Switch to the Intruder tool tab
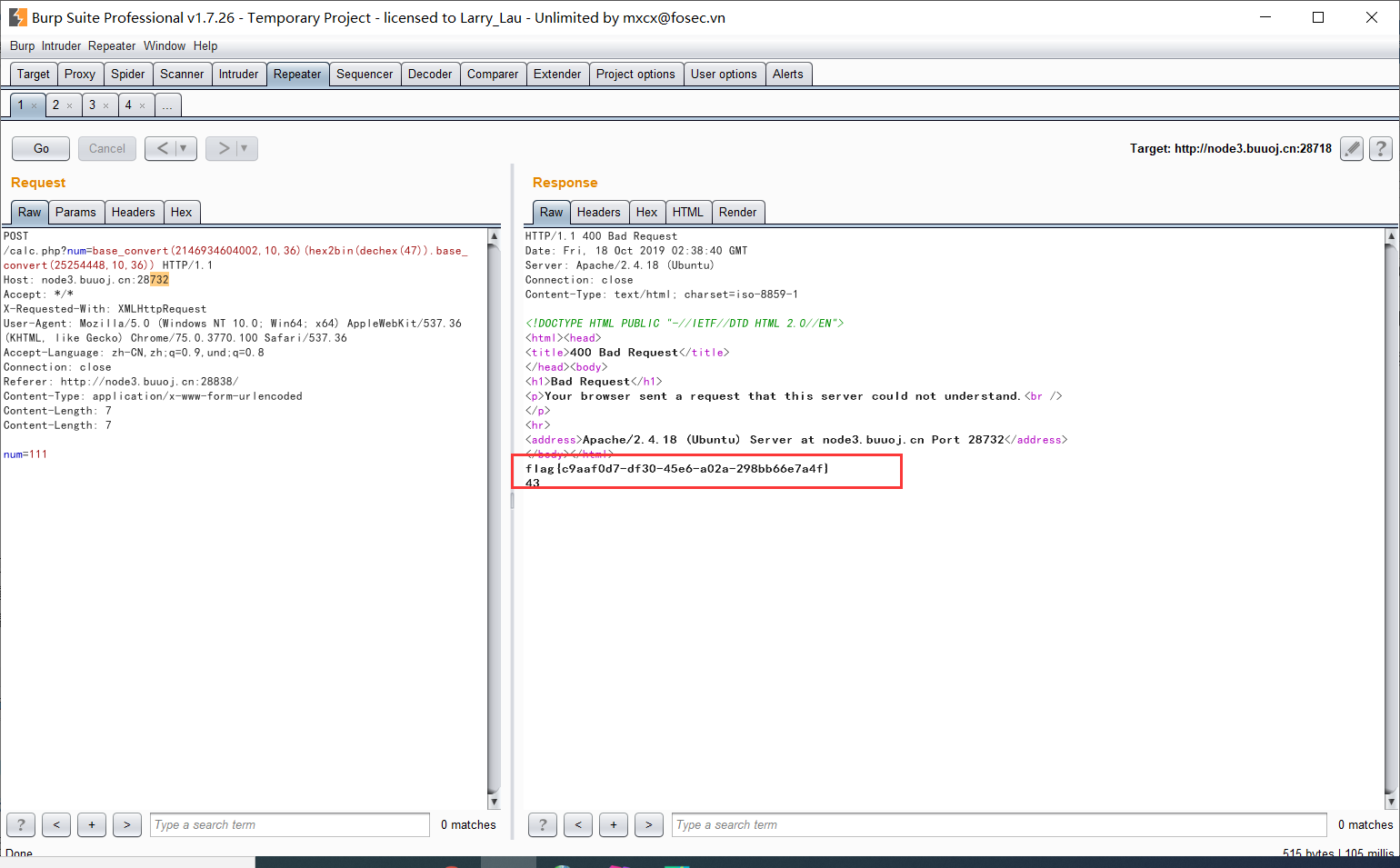Viewport: 1400px width, 868px height. (x=238, y=75)
